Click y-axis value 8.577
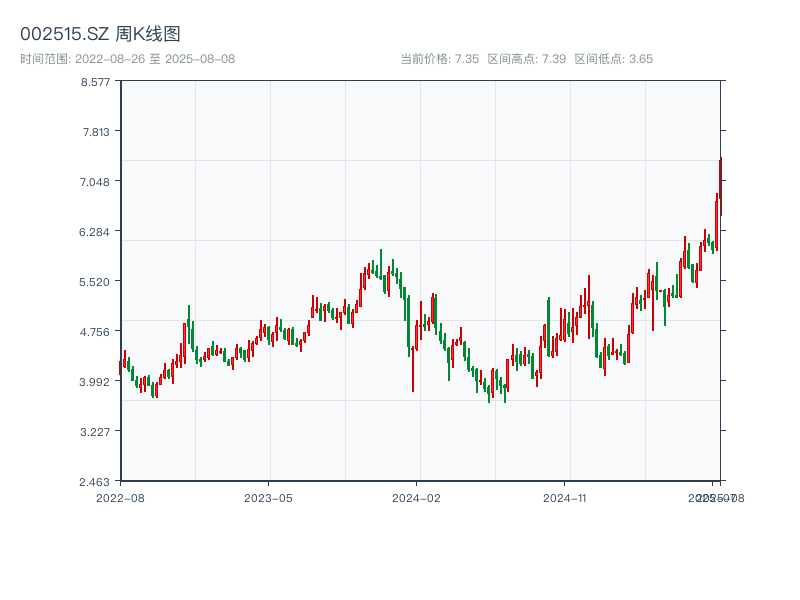 [x=95, y=82]
